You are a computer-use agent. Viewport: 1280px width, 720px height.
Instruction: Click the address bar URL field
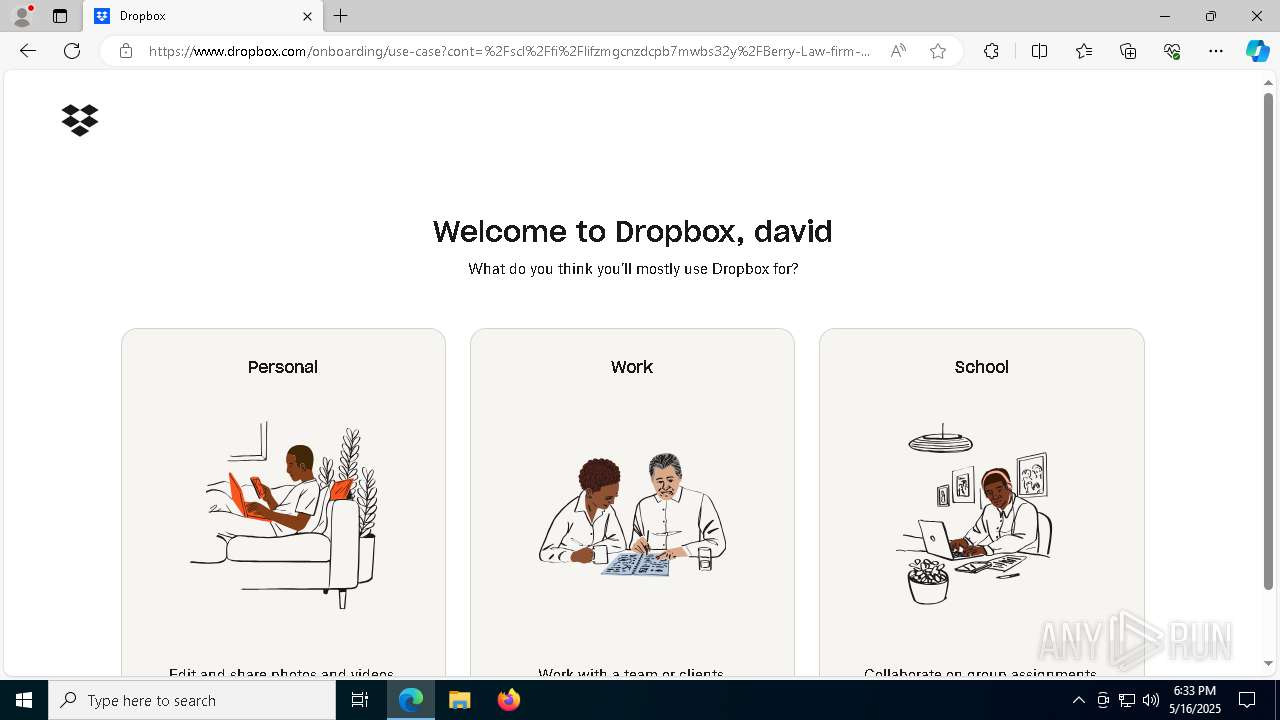point(510,51)
